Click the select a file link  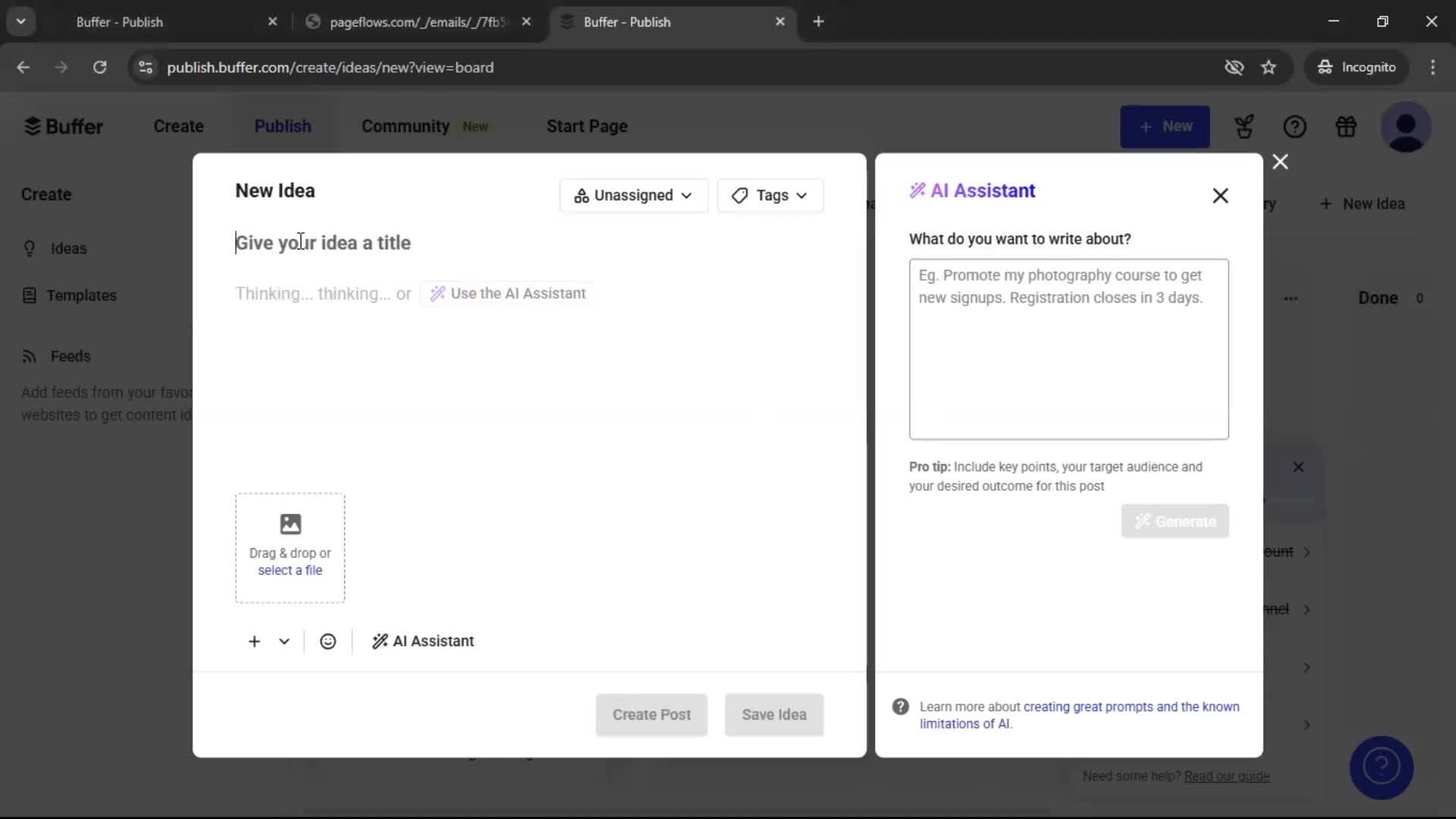click(290, 570)
